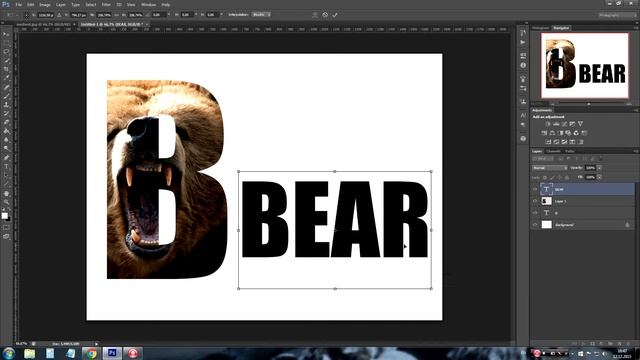Viewport: 640px width, 360px height.
Task: Open the Fill slider arrow
Action: (599, 177)
